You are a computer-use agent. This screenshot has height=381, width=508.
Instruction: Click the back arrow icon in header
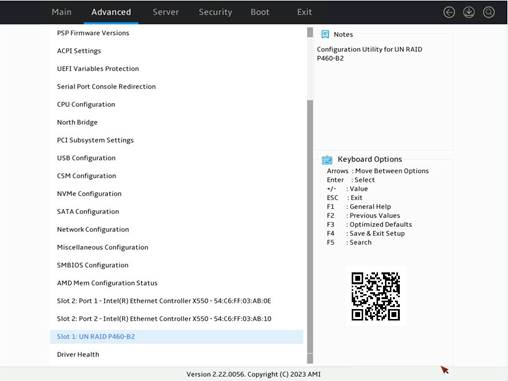(449, 12)
